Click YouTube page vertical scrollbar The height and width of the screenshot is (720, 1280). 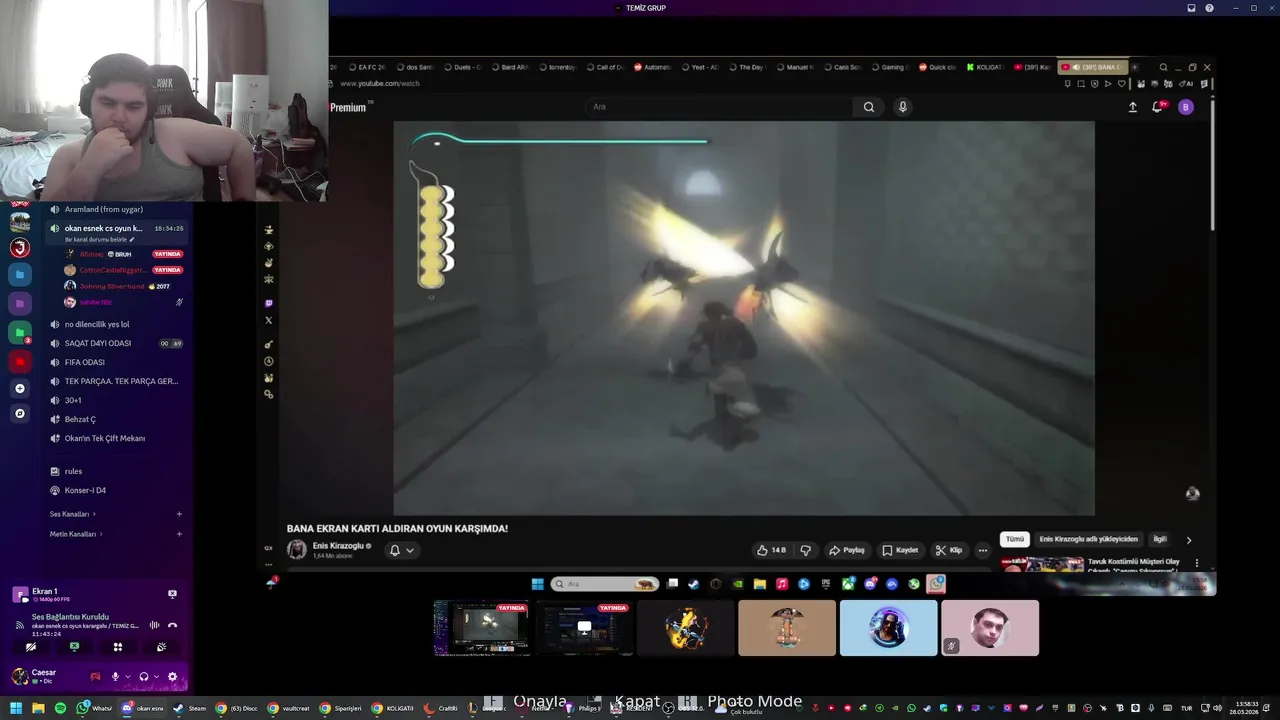click(x=1213, y=165)
